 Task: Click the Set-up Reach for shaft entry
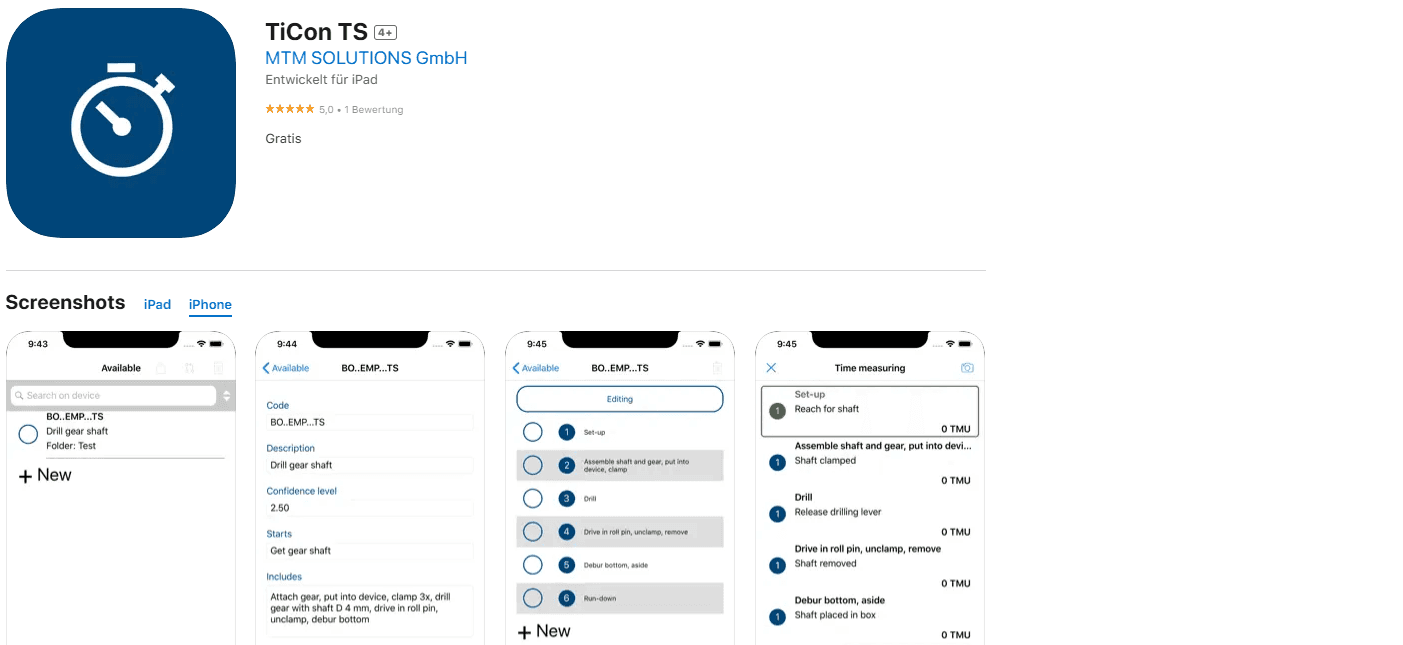click(x=869, y=411)
